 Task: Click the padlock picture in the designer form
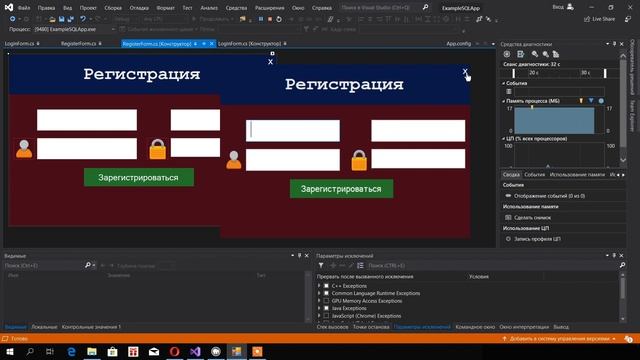158,149
